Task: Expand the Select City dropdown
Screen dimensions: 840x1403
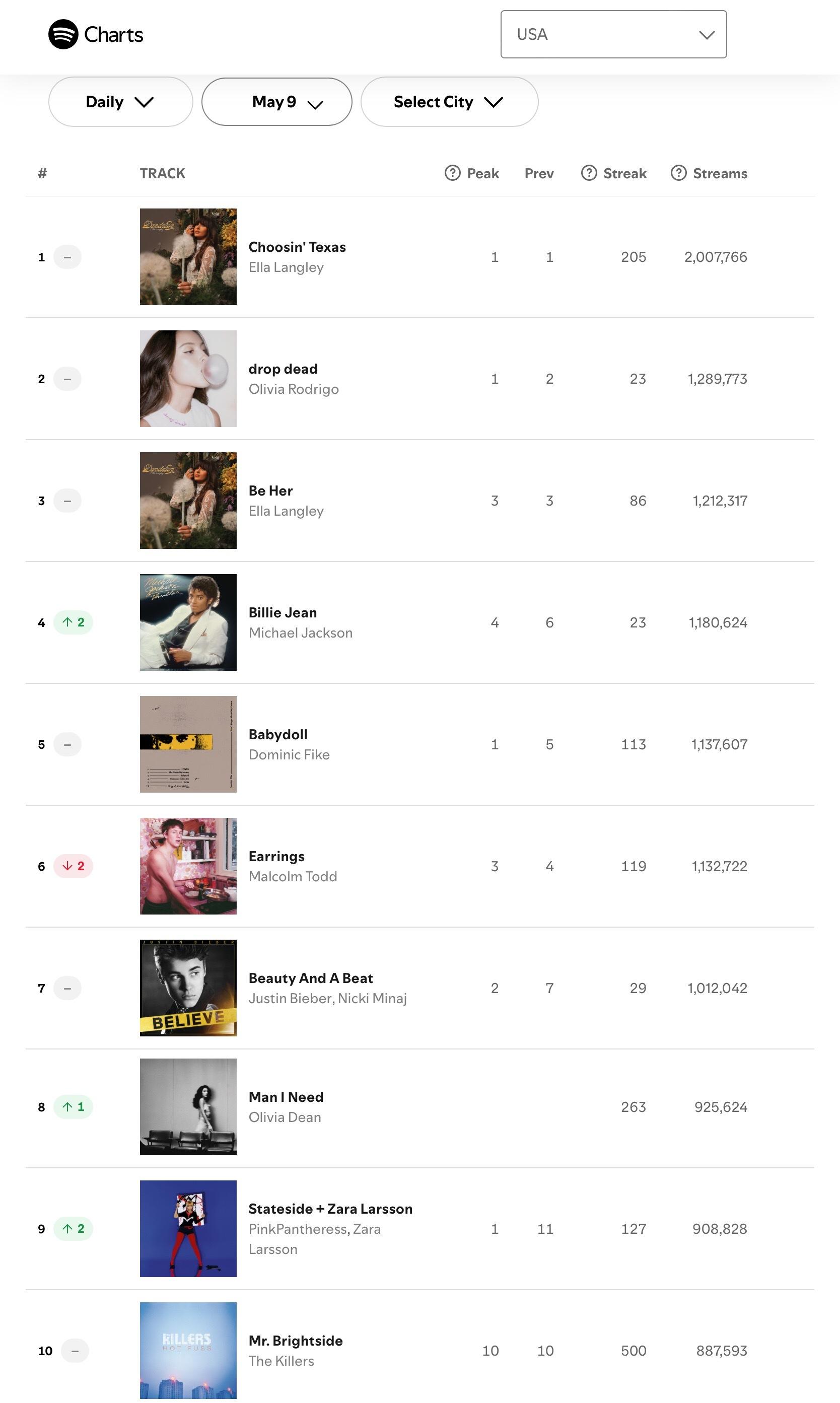Action: pos(449,102)
